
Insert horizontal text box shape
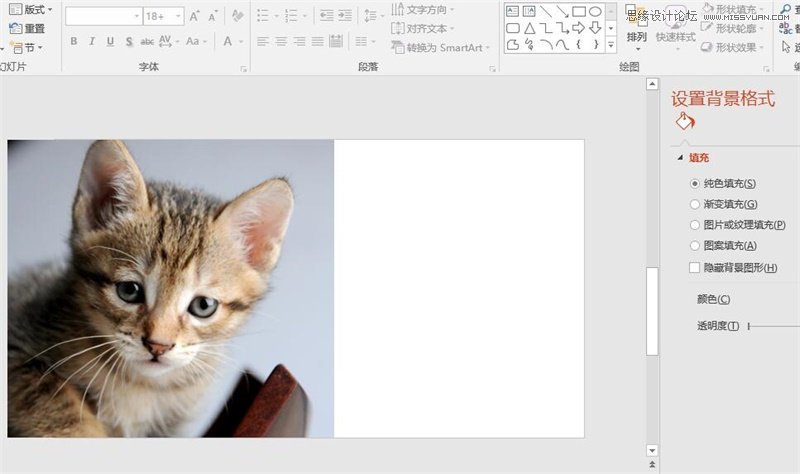(x=513, y=11)
